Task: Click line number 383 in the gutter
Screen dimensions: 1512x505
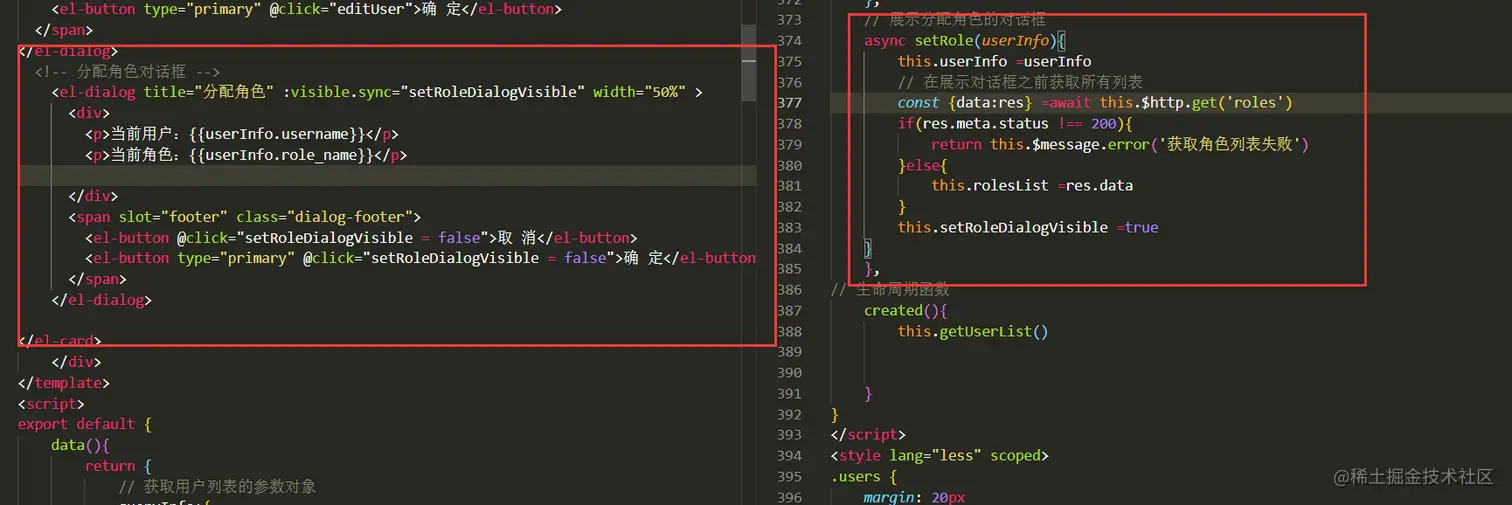Action: click(x=789, y=227)
